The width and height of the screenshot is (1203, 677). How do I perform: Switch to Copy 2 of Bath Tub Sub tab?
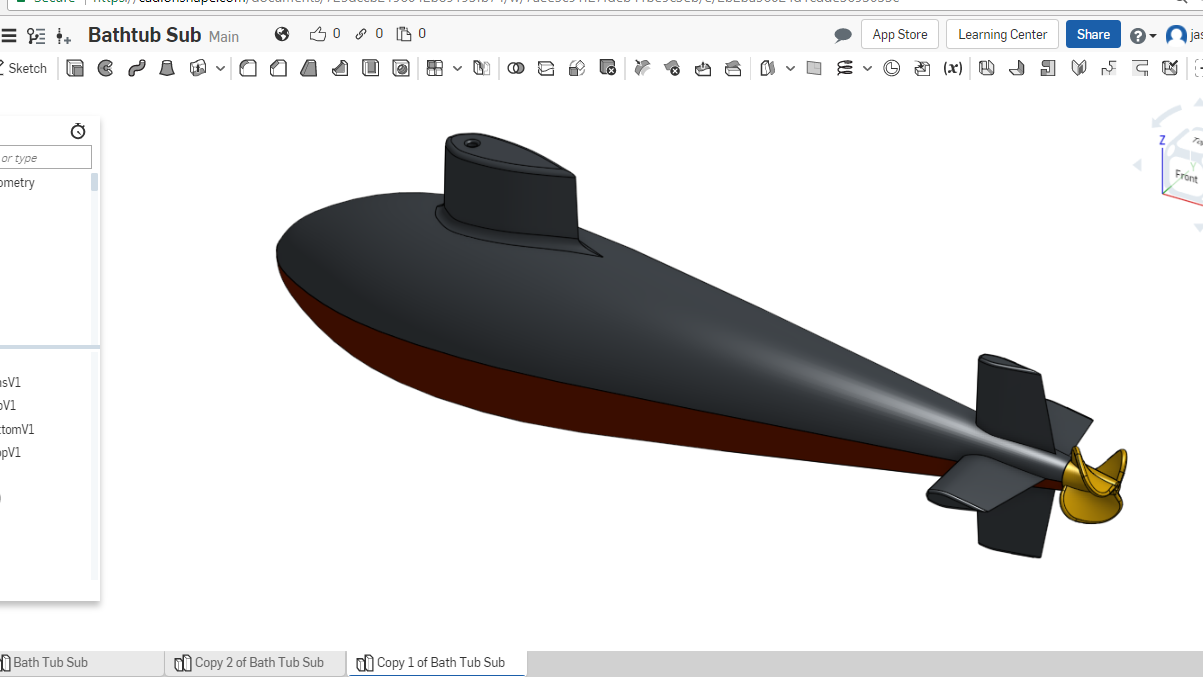tap(255, 662)
